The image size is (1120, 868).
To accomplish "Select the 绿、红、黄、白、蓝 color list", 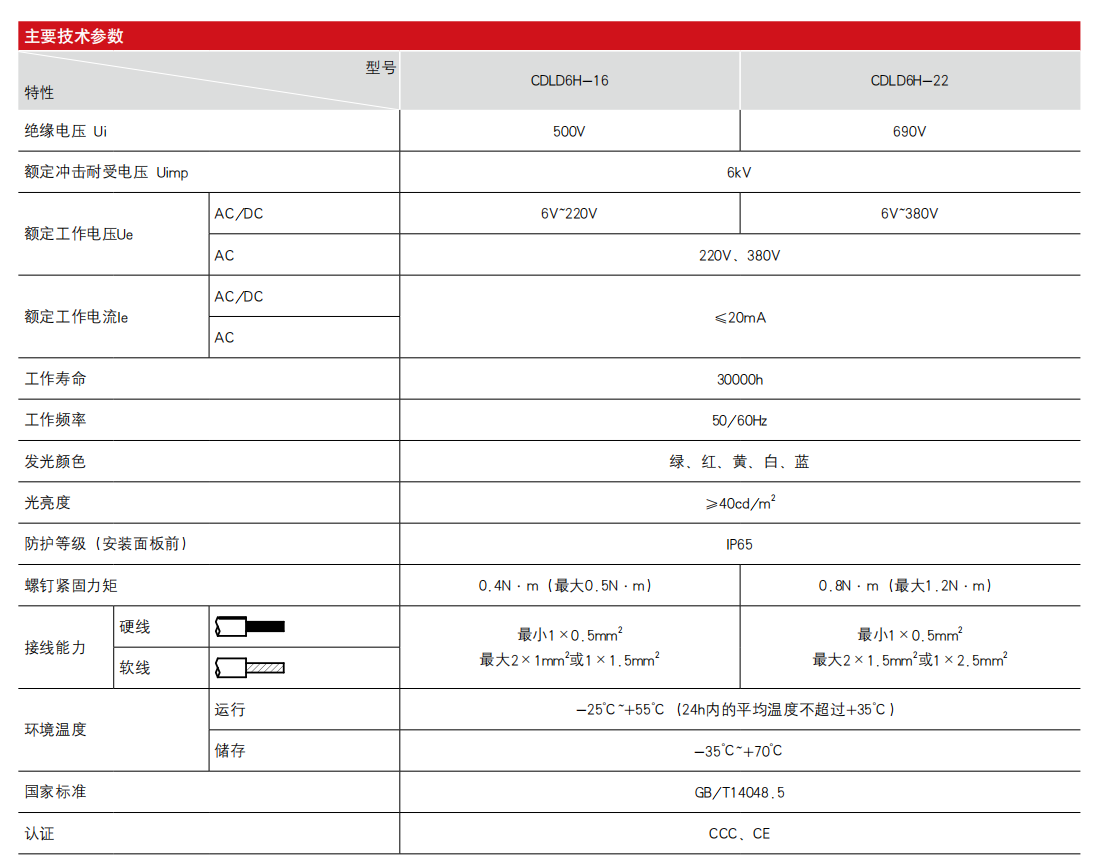I will pyautogui.click(x=739, y=462).
